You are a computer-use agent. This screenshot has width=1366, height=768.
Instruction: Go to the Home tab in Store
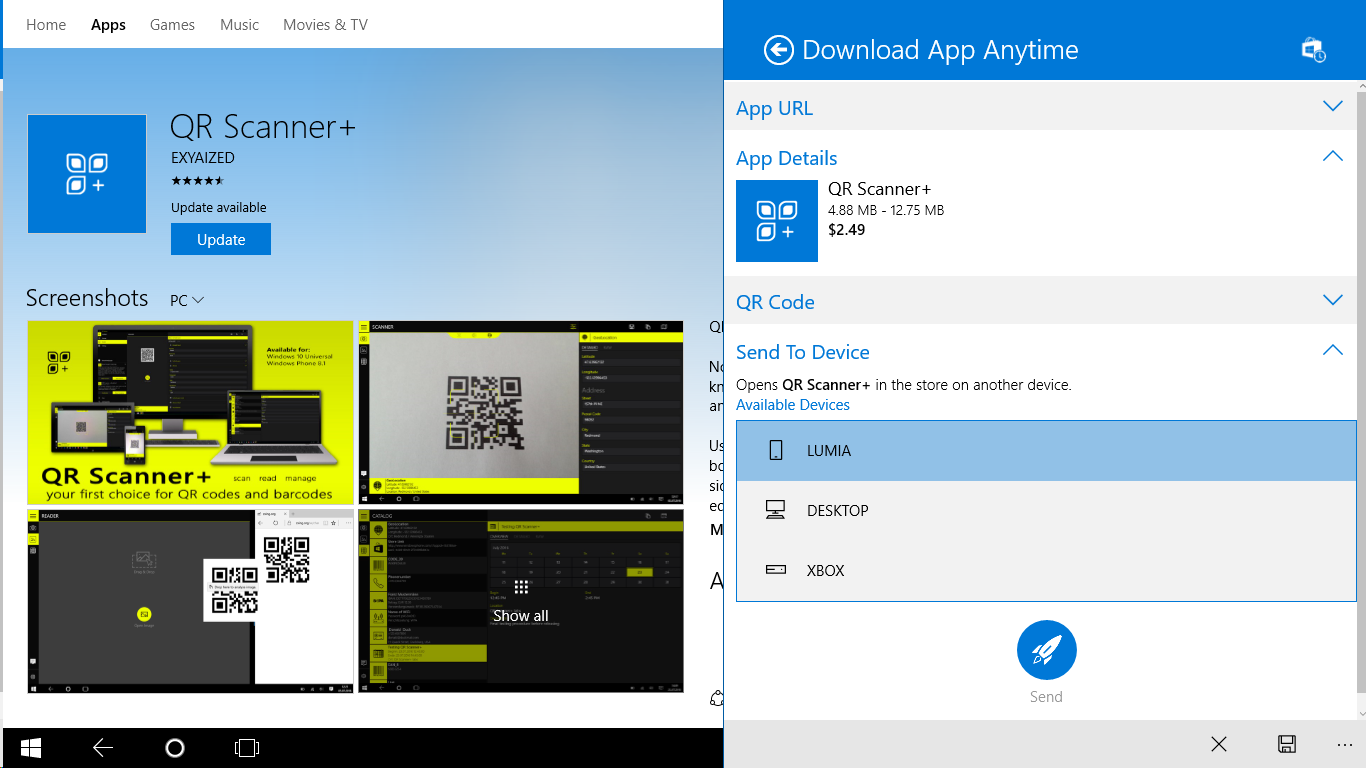(x=46, y=24)
